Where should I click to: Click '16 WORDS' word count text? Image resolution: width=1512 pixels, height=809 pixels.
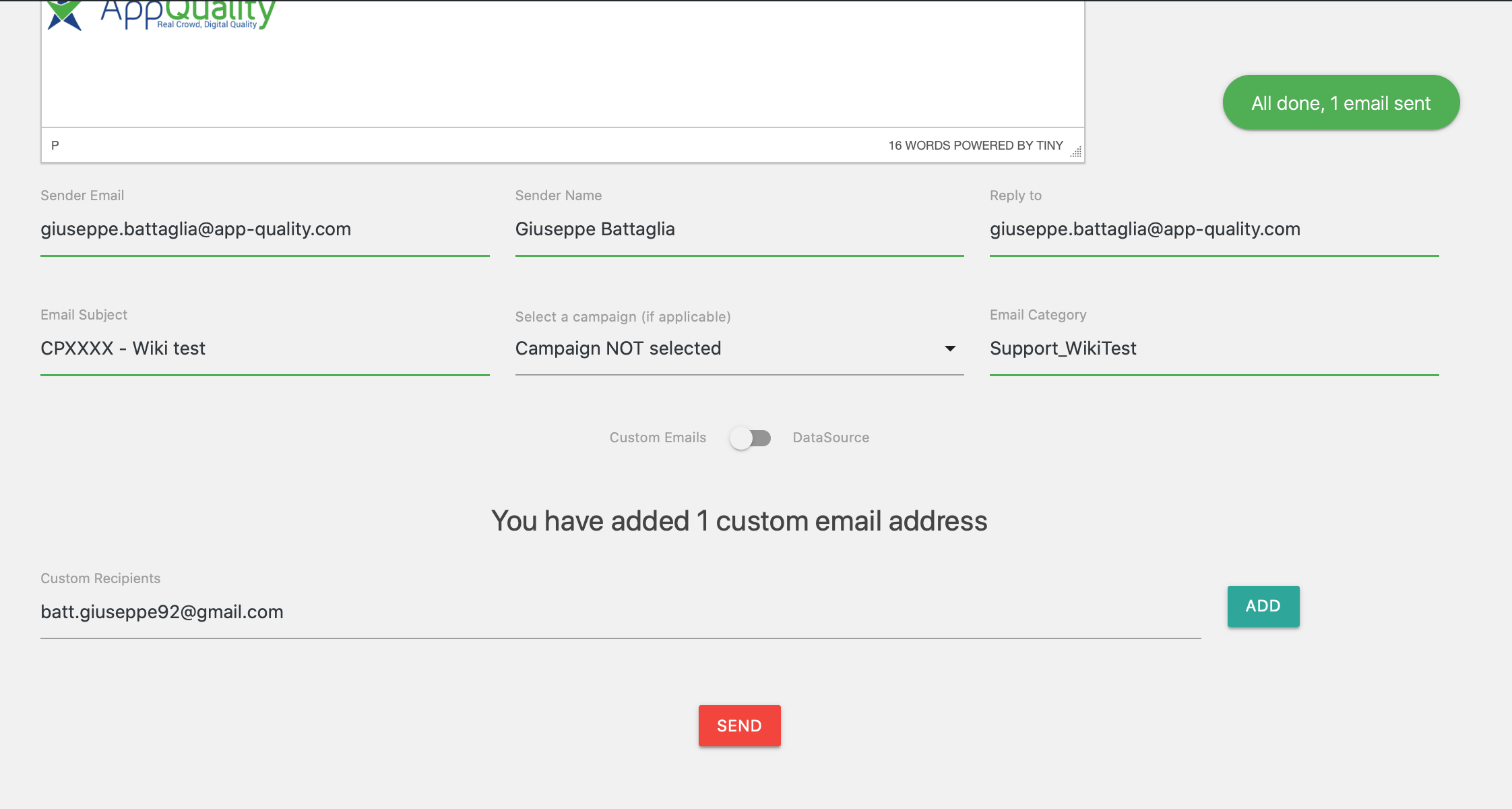pos(919,146)
